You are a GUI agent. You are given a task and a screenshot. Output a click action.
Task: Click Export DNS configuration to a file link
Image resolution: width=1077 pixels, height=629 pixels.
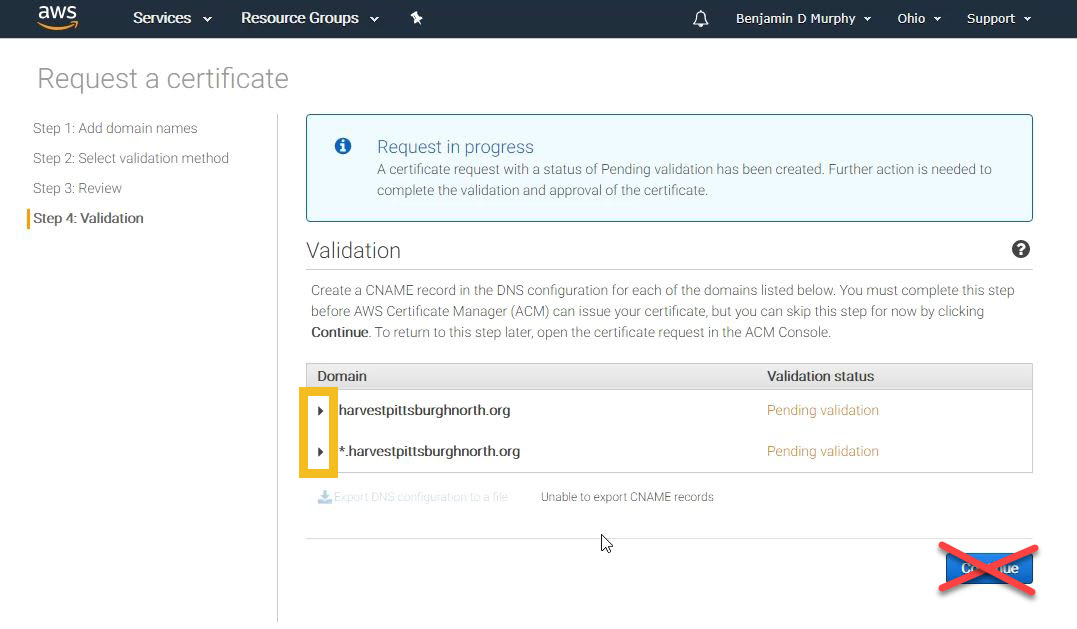click(x=420, y=496)
